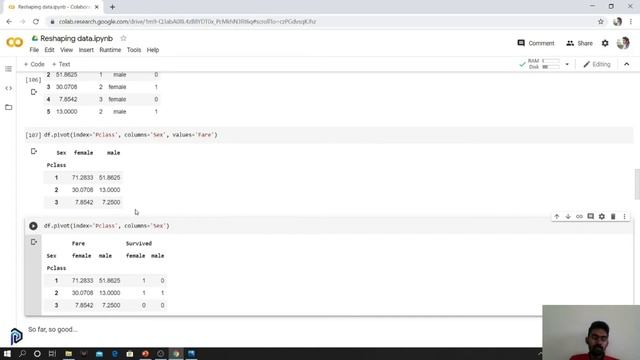Open Task View on taskbar
Screen dimensions: 640x360
click(x=52, y=353)
